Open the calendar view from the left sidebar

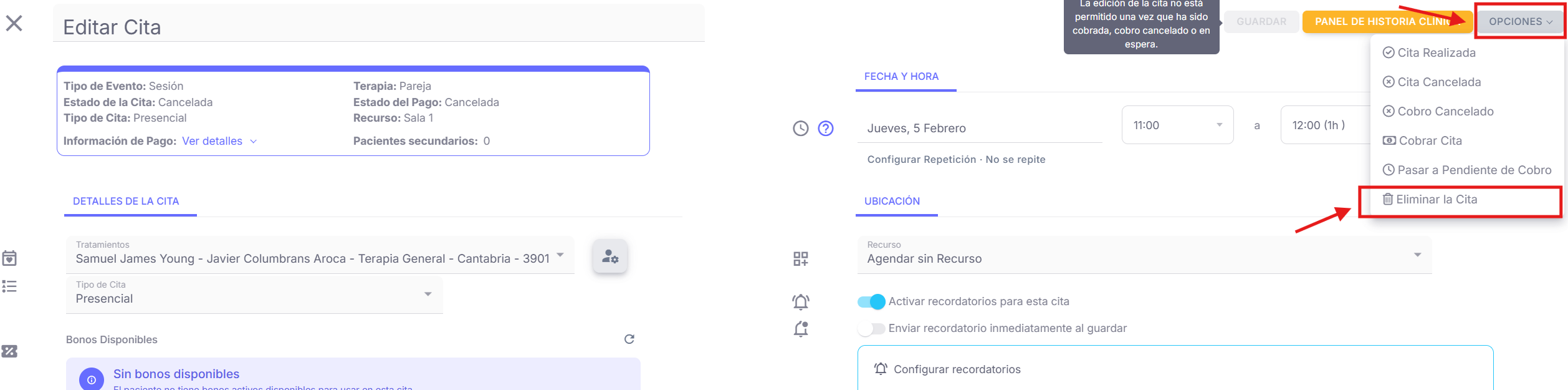tap(9, 258)
